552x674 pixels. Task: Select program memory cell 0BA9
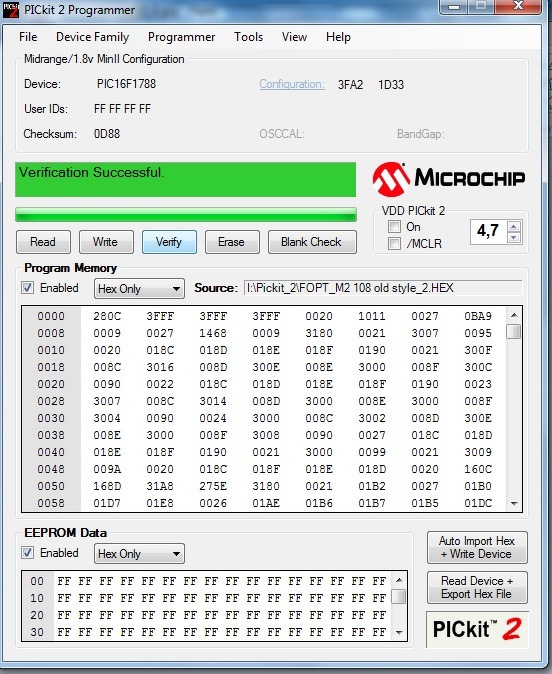click(x=478, y=316)
